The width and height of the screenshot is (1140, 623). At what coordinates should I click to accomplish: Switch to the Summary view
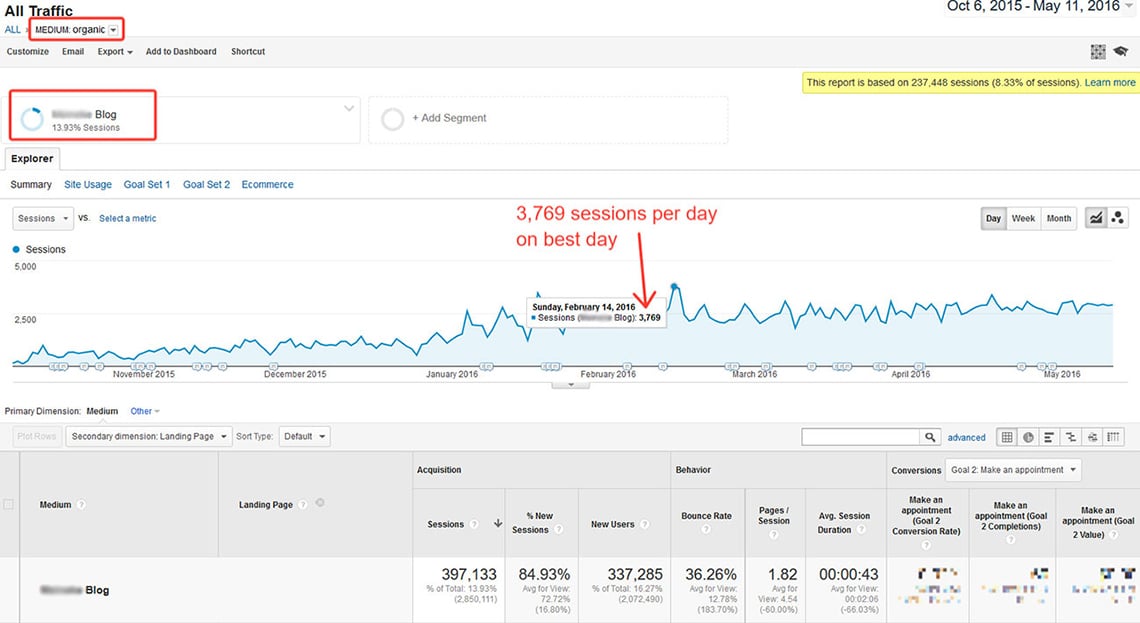click(31, 185)
